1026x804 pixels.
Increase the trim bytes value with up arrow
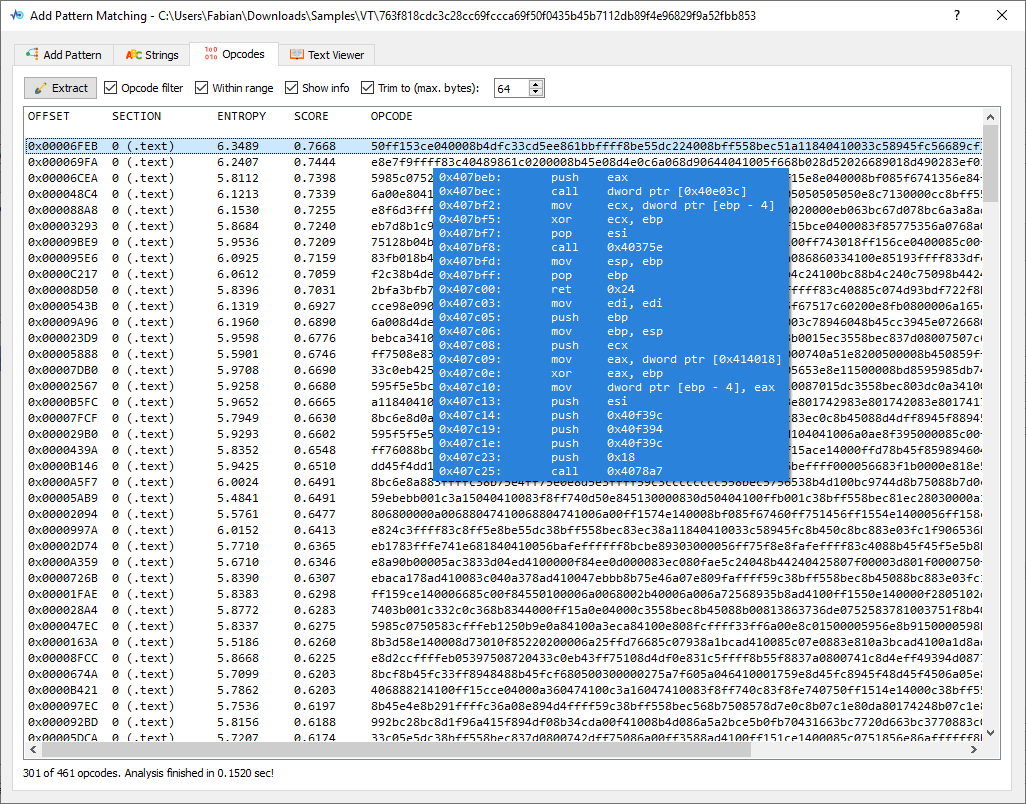coord(536,84)
